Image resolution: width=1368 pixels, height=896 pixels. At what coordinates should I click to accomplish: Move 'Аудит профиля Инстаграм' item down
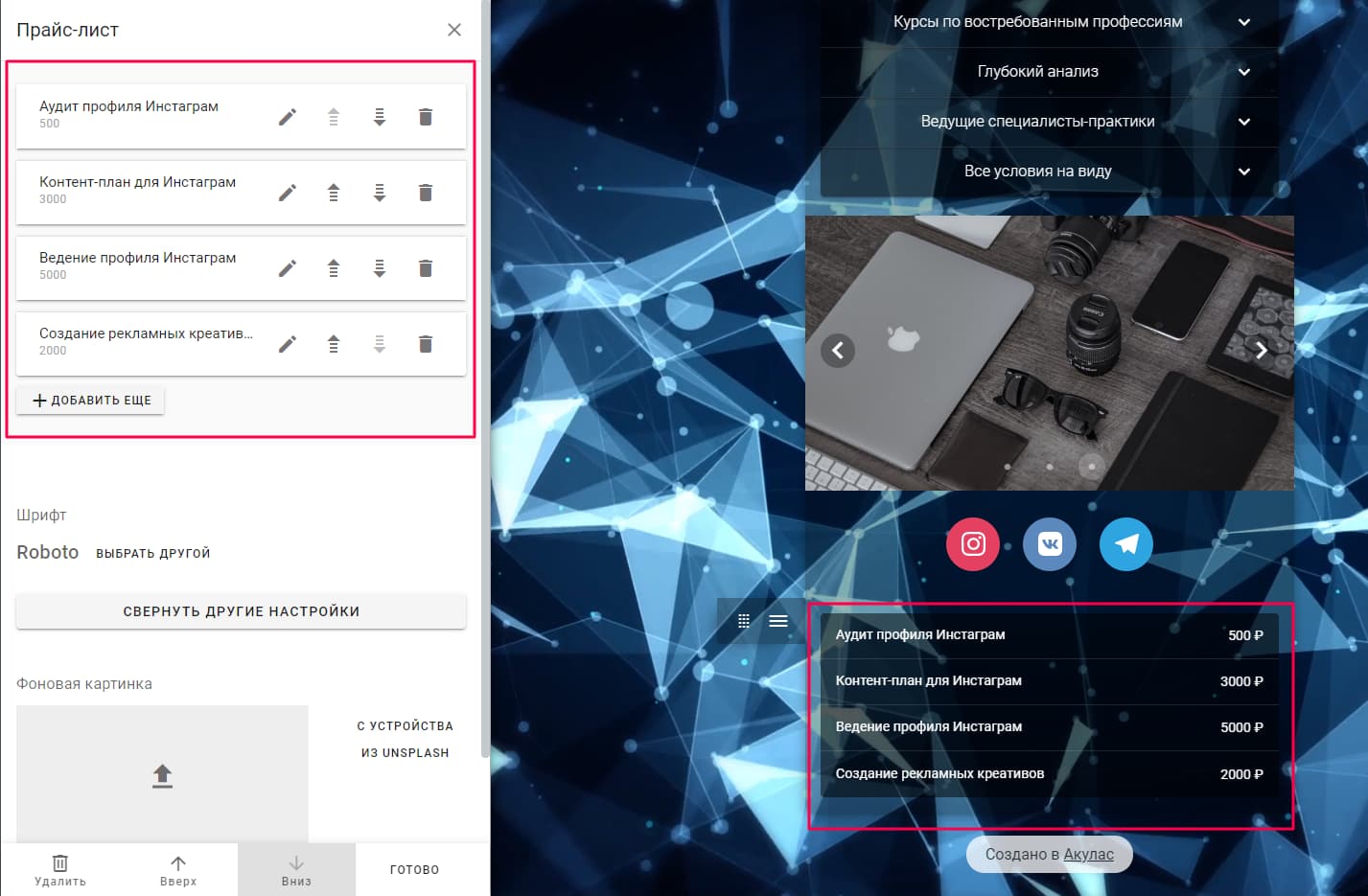click(x=380, y=117)
